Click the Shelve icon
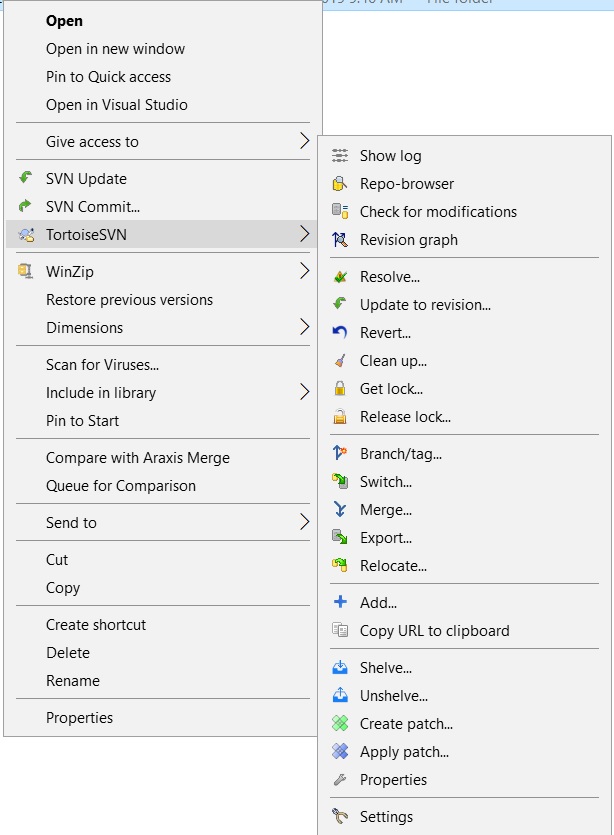The height and width of the screenshot is (835, 614). [340, 668]
